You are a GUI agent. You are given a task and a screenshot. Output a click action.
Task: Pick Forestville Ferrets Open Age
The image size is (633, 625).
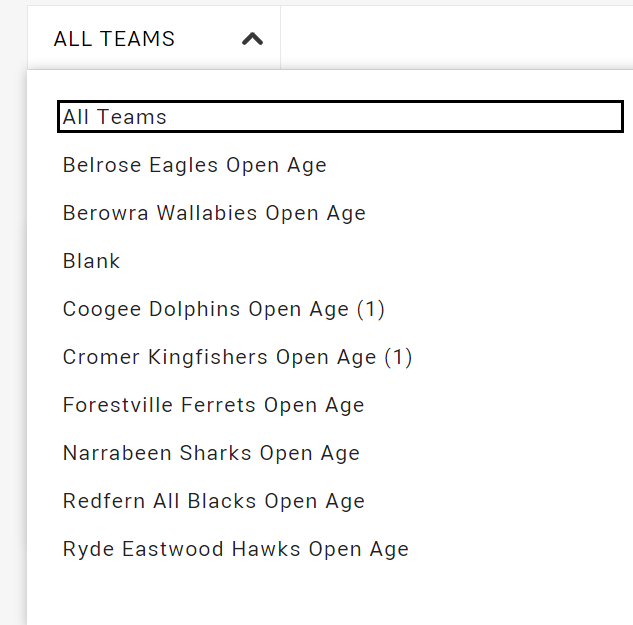213,405
